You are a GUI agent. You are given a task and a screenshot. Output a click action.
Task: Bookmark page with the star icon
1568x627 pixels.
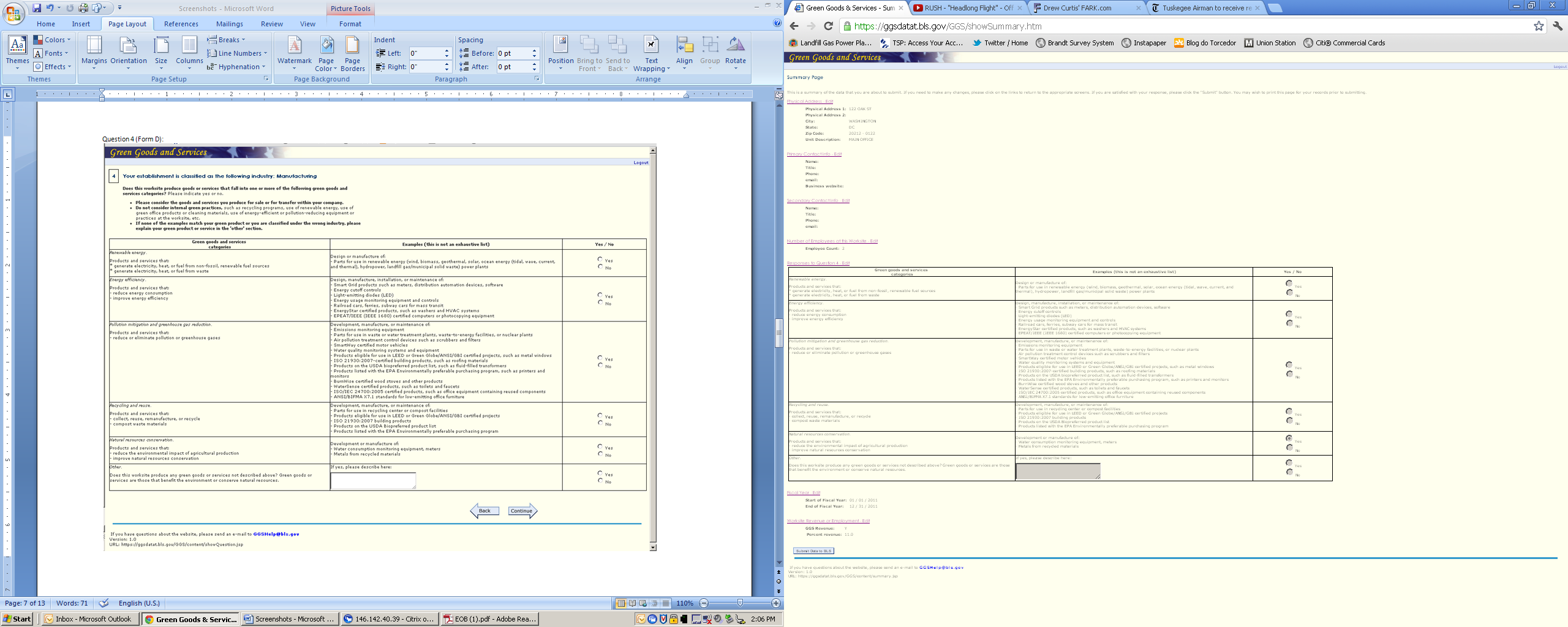pos(1539,26)
